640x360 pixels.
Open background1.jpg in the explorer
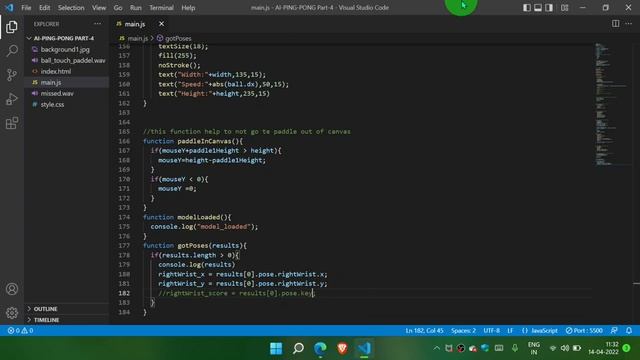point(65,49)
